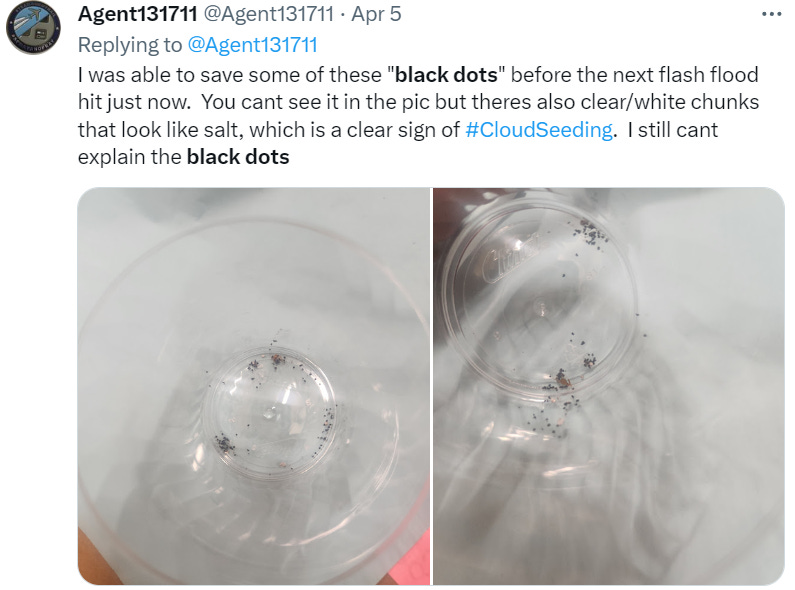Open the #CloudSeeding hashtag

(x=538, y=130)
